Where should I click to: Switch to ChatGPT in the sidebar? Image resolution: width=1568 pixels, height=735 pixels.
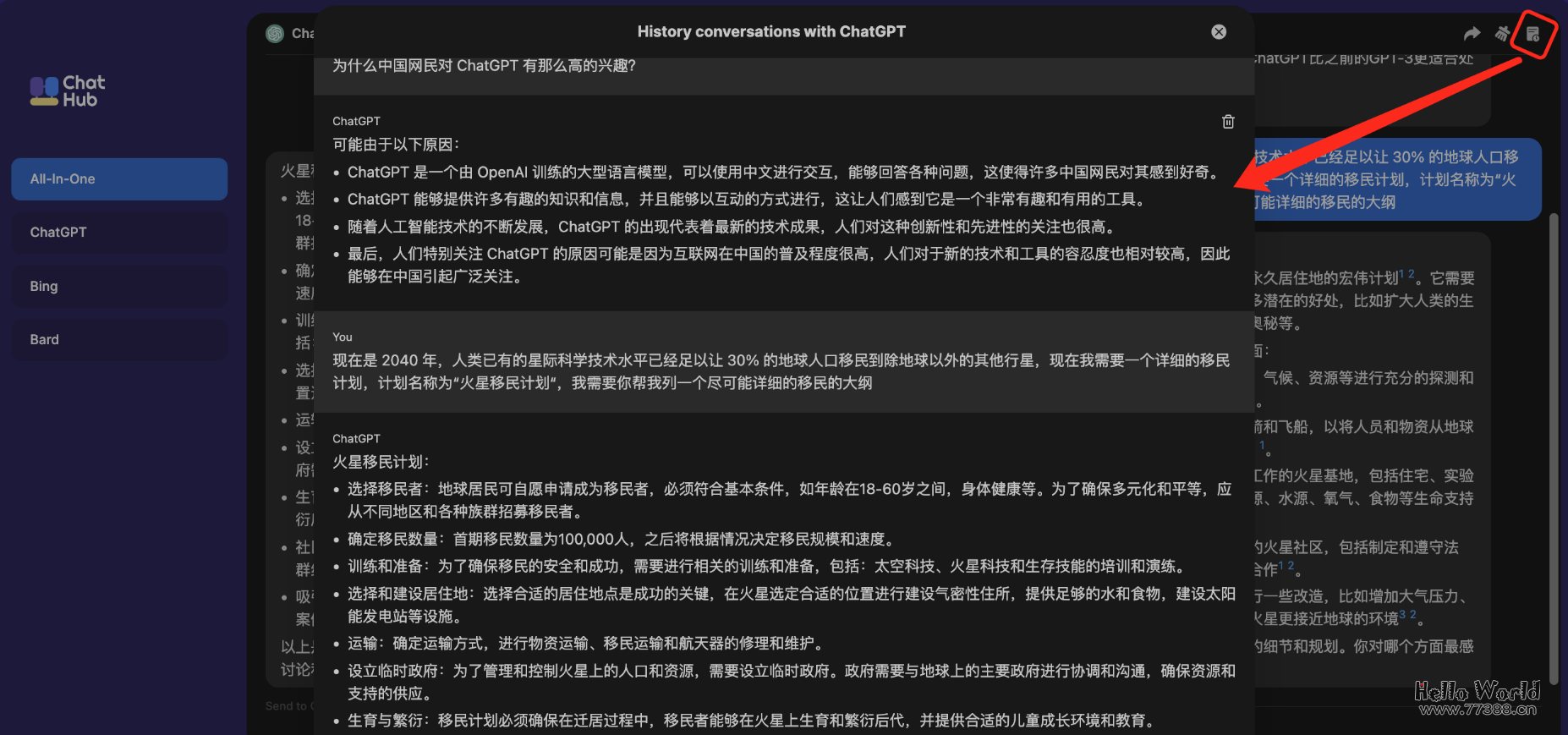(x=119, y=233)
